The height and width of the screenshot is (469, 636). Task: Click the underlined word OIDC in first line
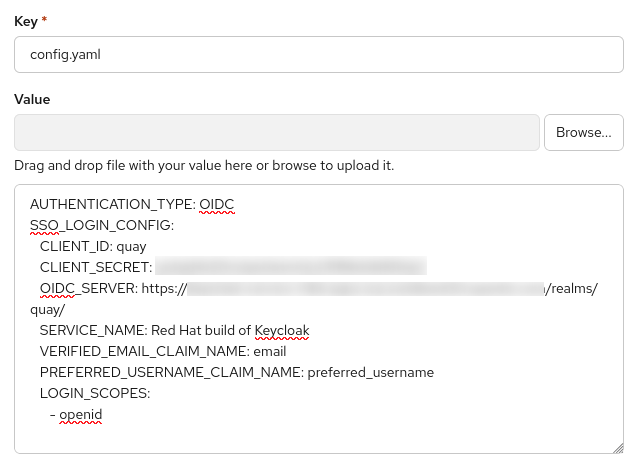pyautogui.click(x=216, y=205)
